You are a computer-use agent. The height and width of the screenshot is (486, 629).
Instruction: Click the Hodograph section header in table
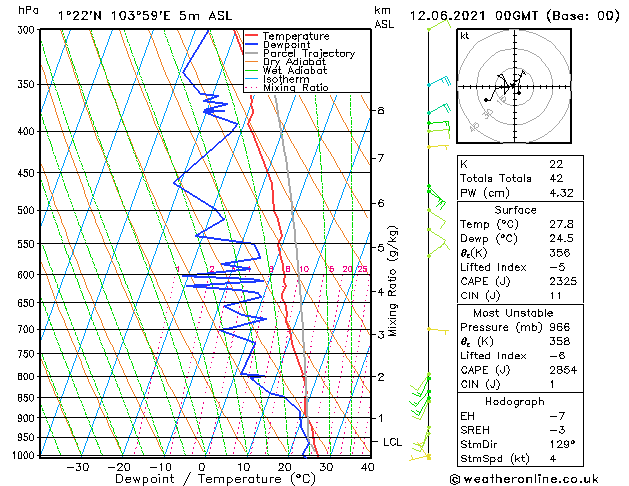tap(514, 401)
